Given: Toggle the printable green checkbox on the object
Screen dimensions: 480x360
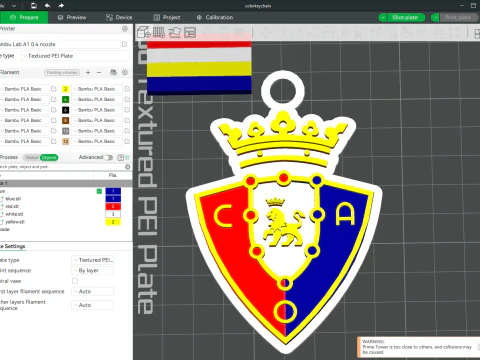Looking at the screenshot, I should pyautogui.click(x=99, y=191).
